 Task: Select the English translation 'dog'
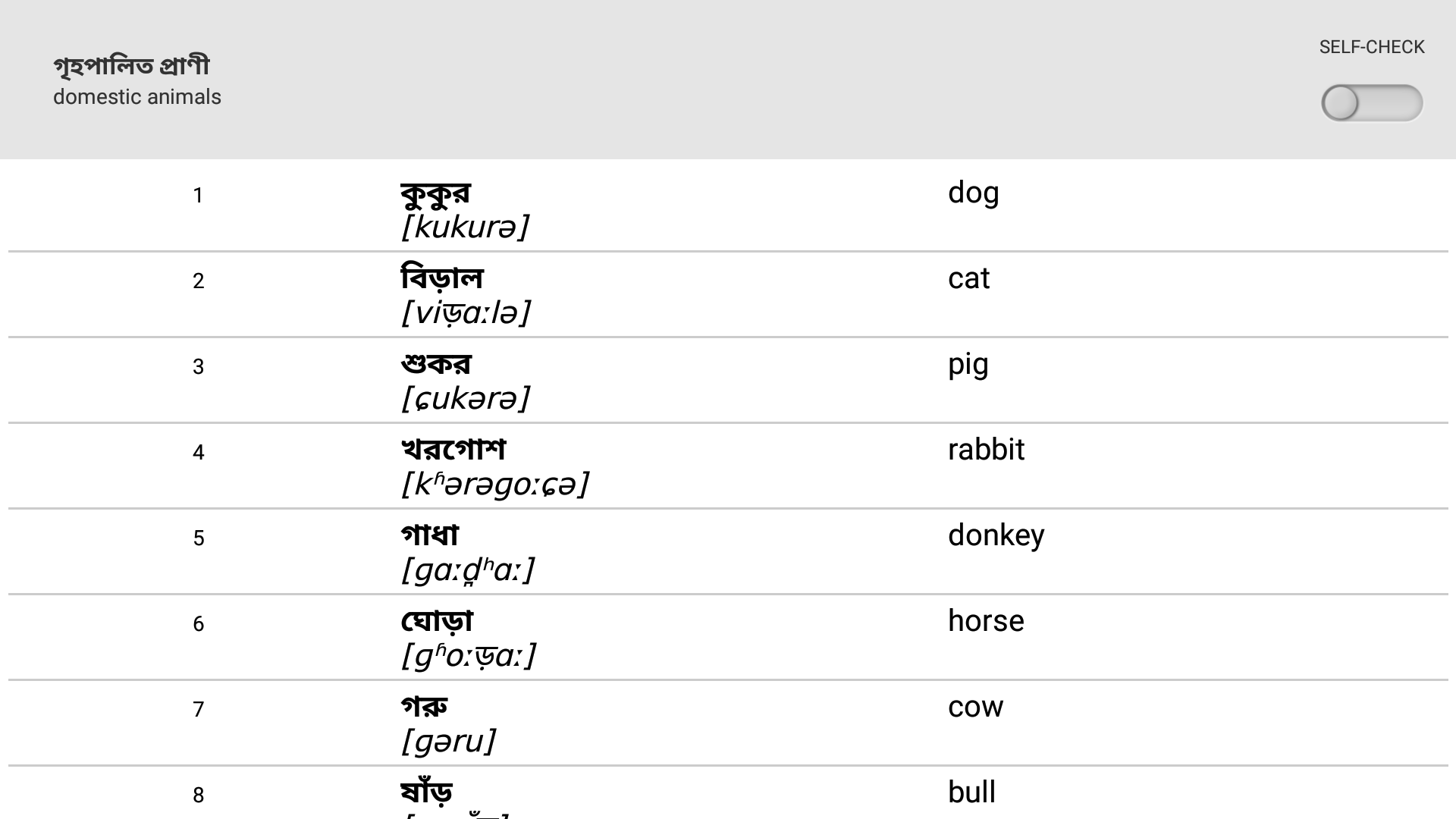(974, 193)
